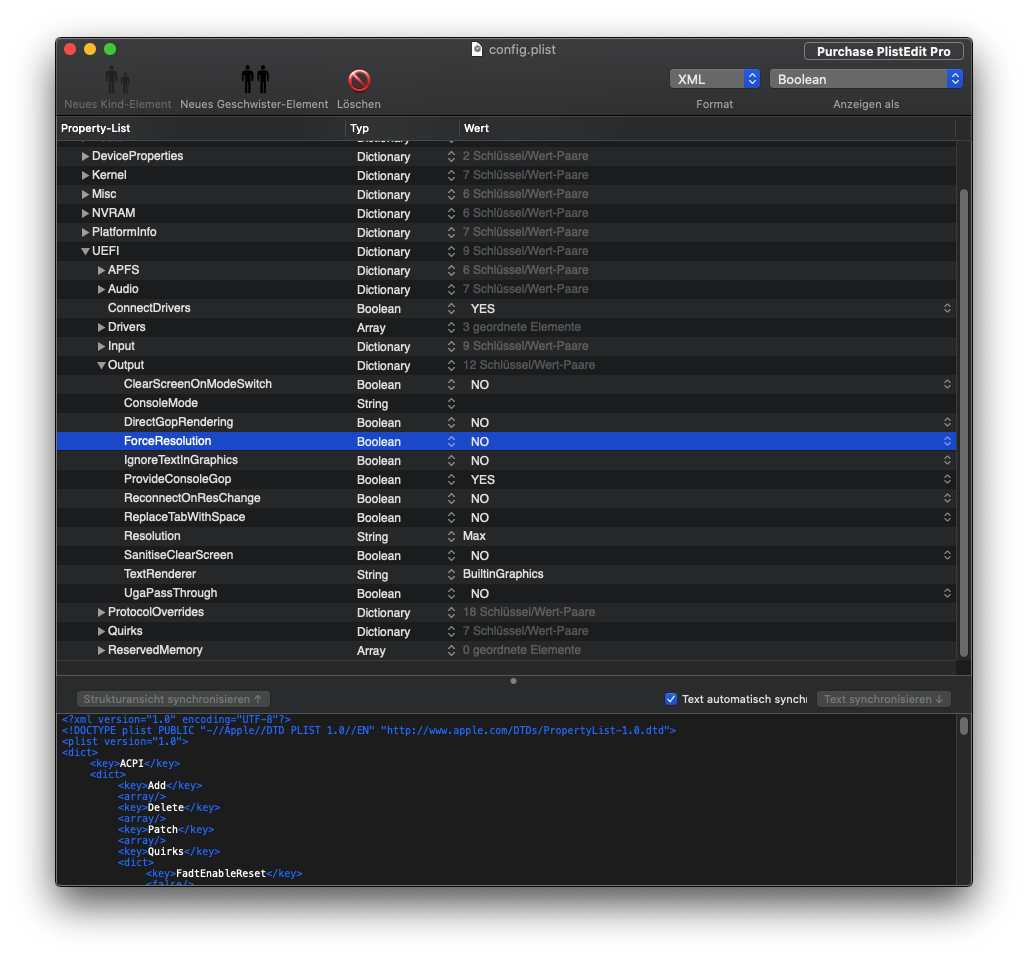Open type stepper for TextRenderer row
Screen dimensions: 1028x960
point(451,574)
